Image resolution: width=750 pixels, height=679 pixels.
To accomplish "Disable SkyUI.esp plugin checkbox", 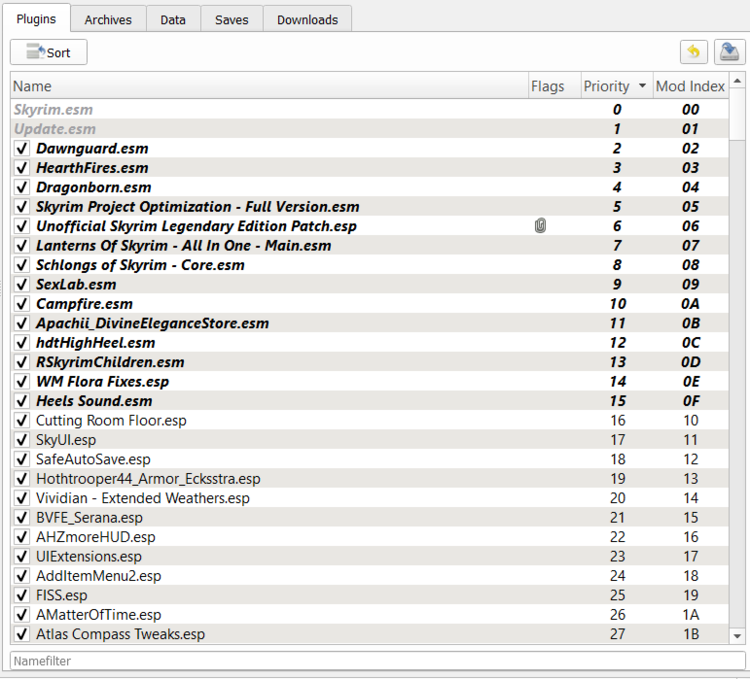I will click(22, 440).
